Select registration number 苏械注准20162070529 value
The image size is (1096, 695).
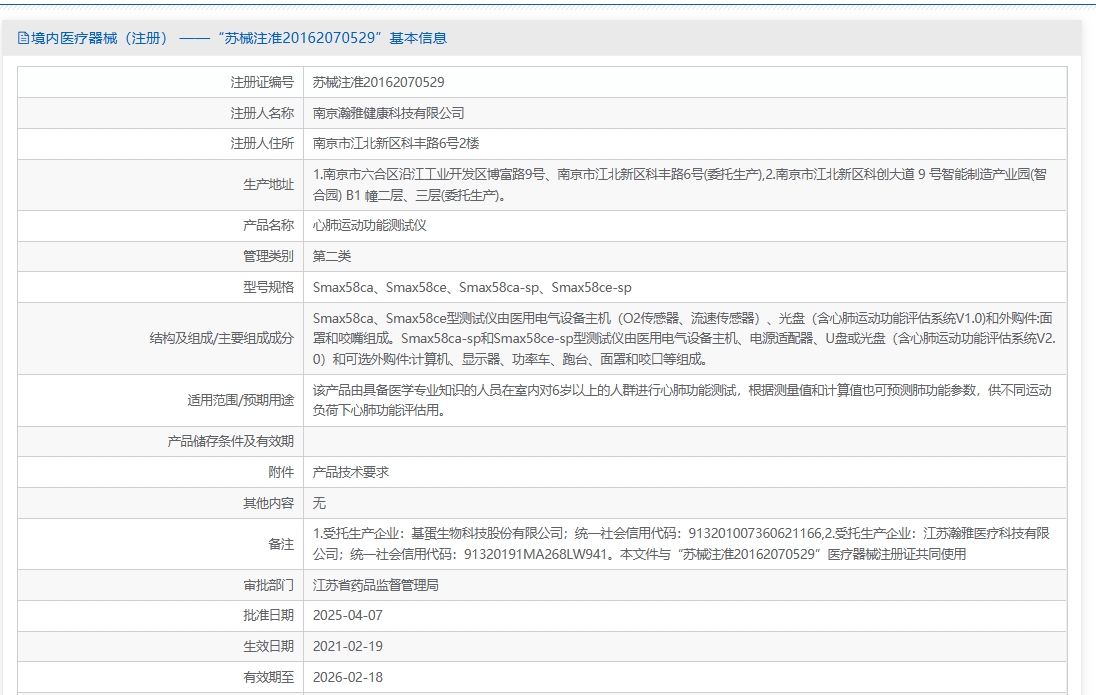click(x=378, y=83)
